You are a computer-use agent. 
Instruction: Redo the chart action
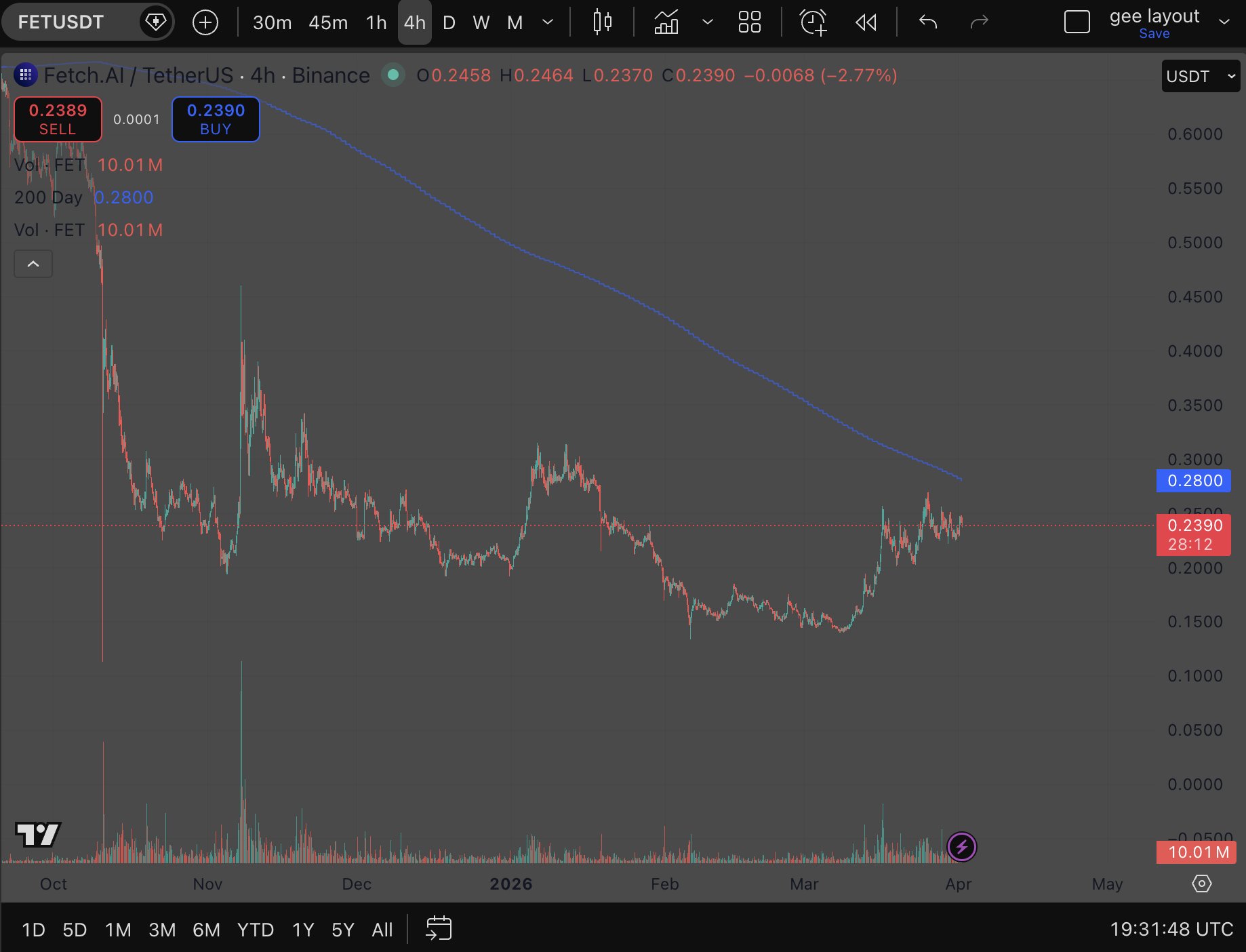pyautogui.click(x=980, y=22)
